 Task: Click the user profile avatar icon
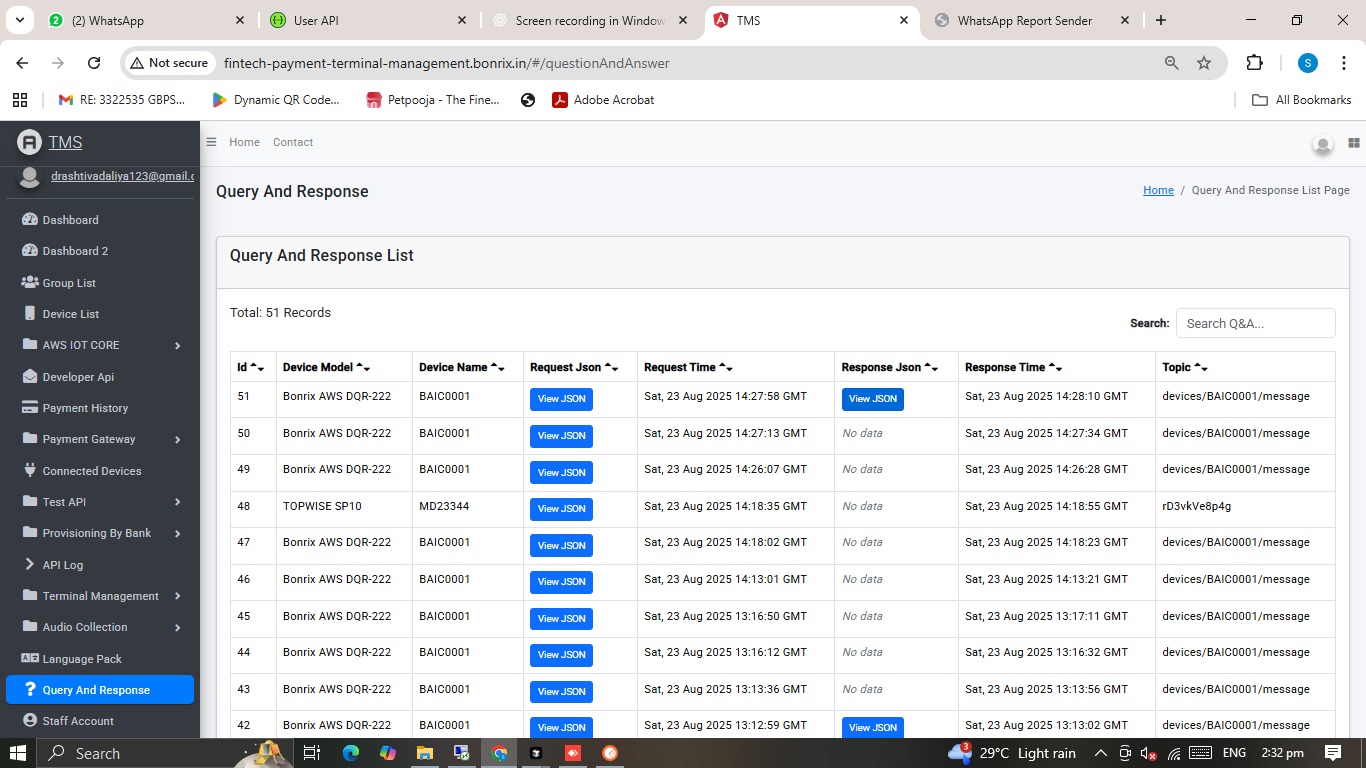pos(1322,143)
